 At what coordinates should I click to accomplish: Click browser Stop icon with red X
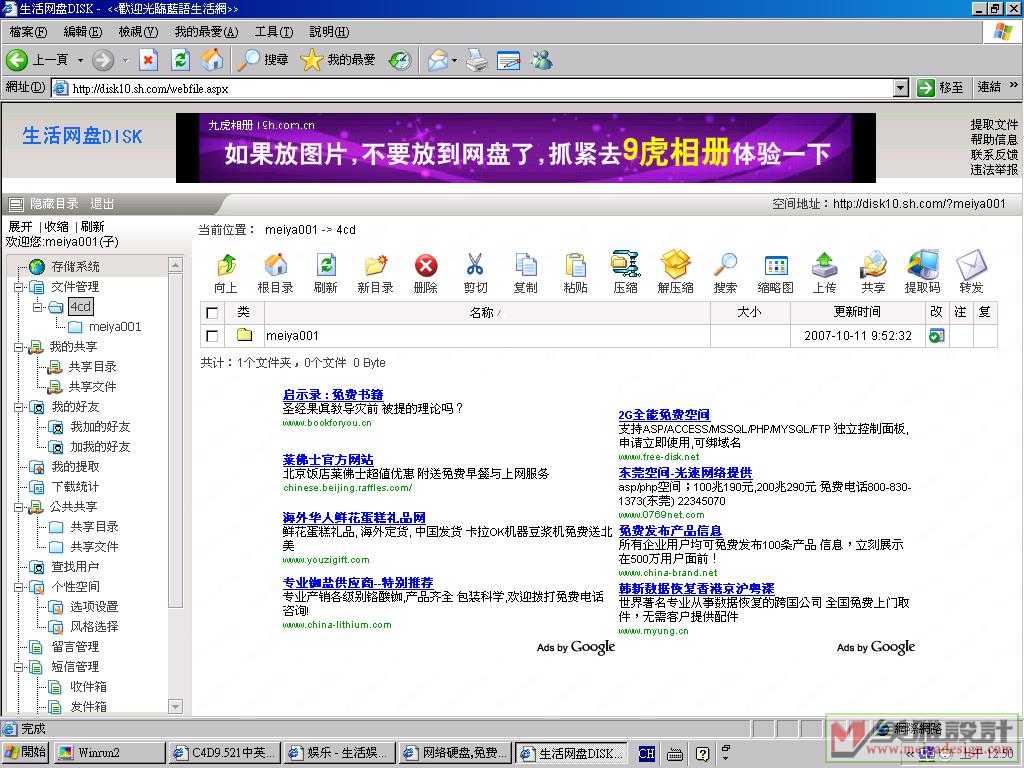point(148,60)
